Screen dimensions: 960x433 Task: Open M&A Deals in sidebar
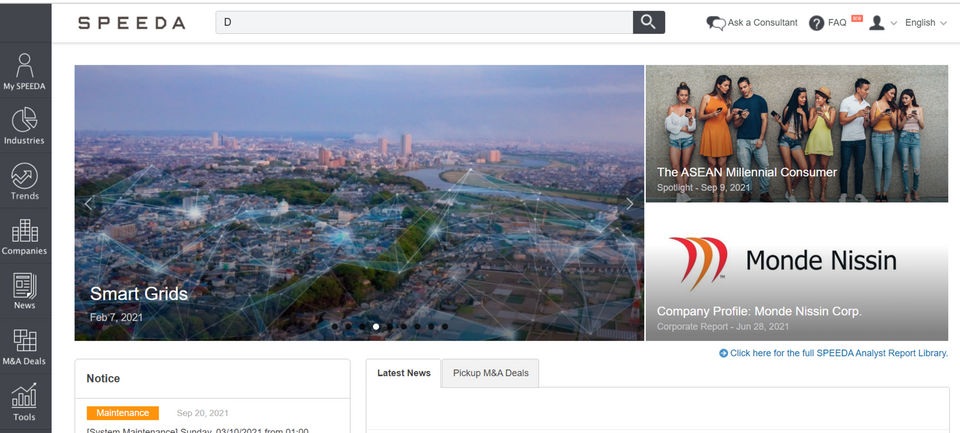(x=24, y=347)
